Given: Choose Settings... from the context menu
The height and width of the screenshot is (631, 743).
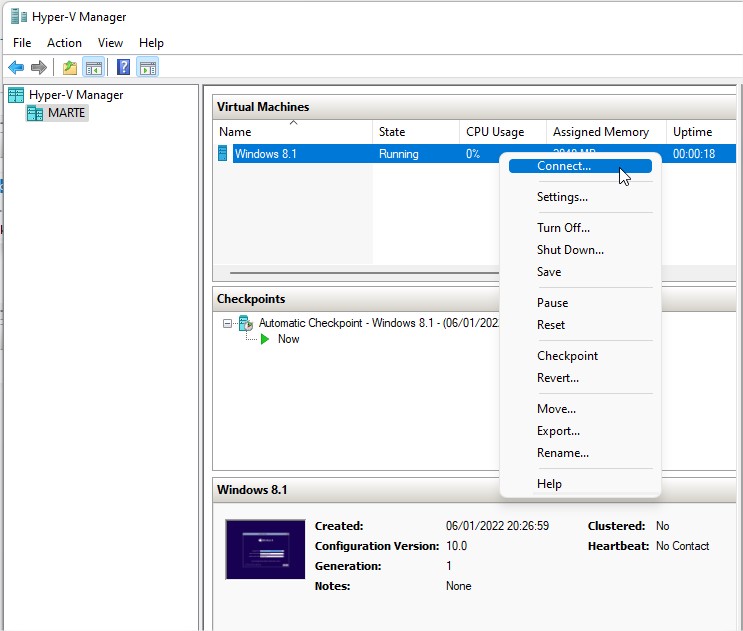Looking at the screenshot, I should tap(580, 197).
